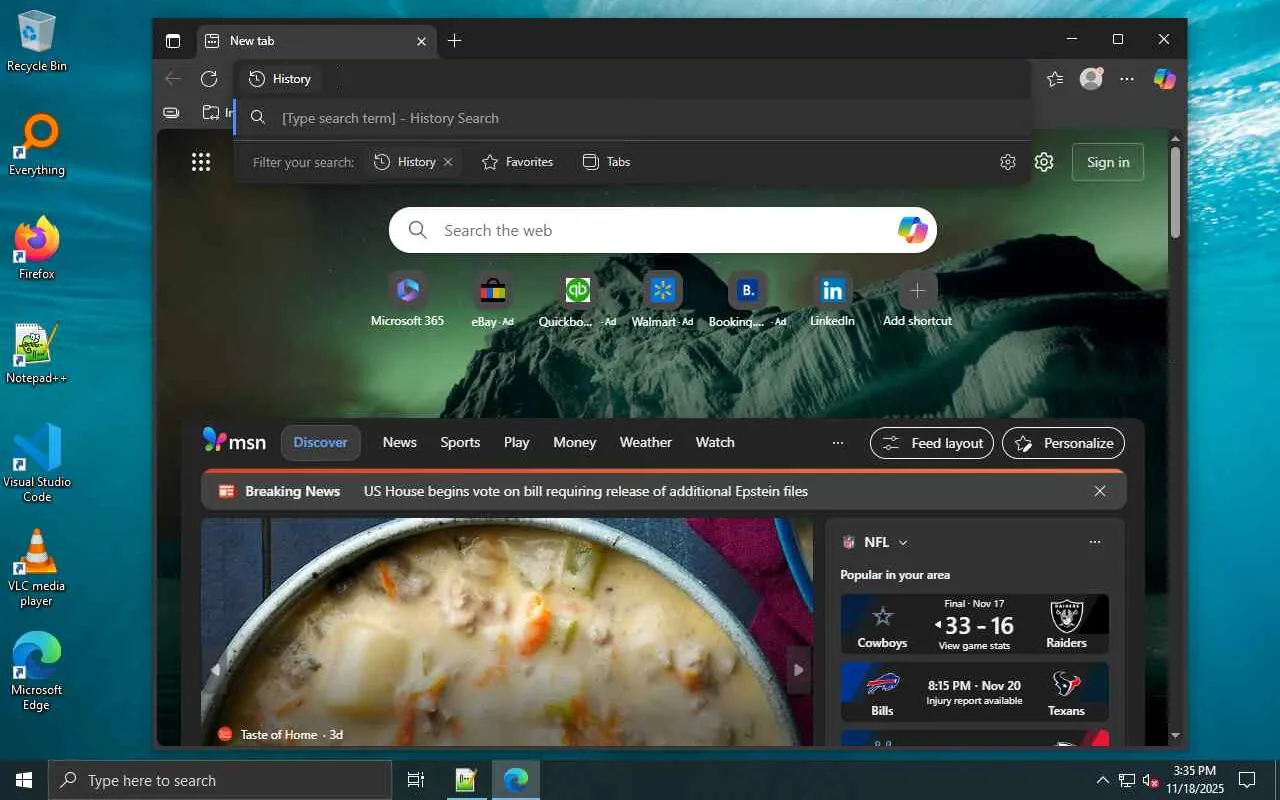The image size is (1280, 800).
Task: Filter the search by Tabs
Action: click(x=606, y=162)
